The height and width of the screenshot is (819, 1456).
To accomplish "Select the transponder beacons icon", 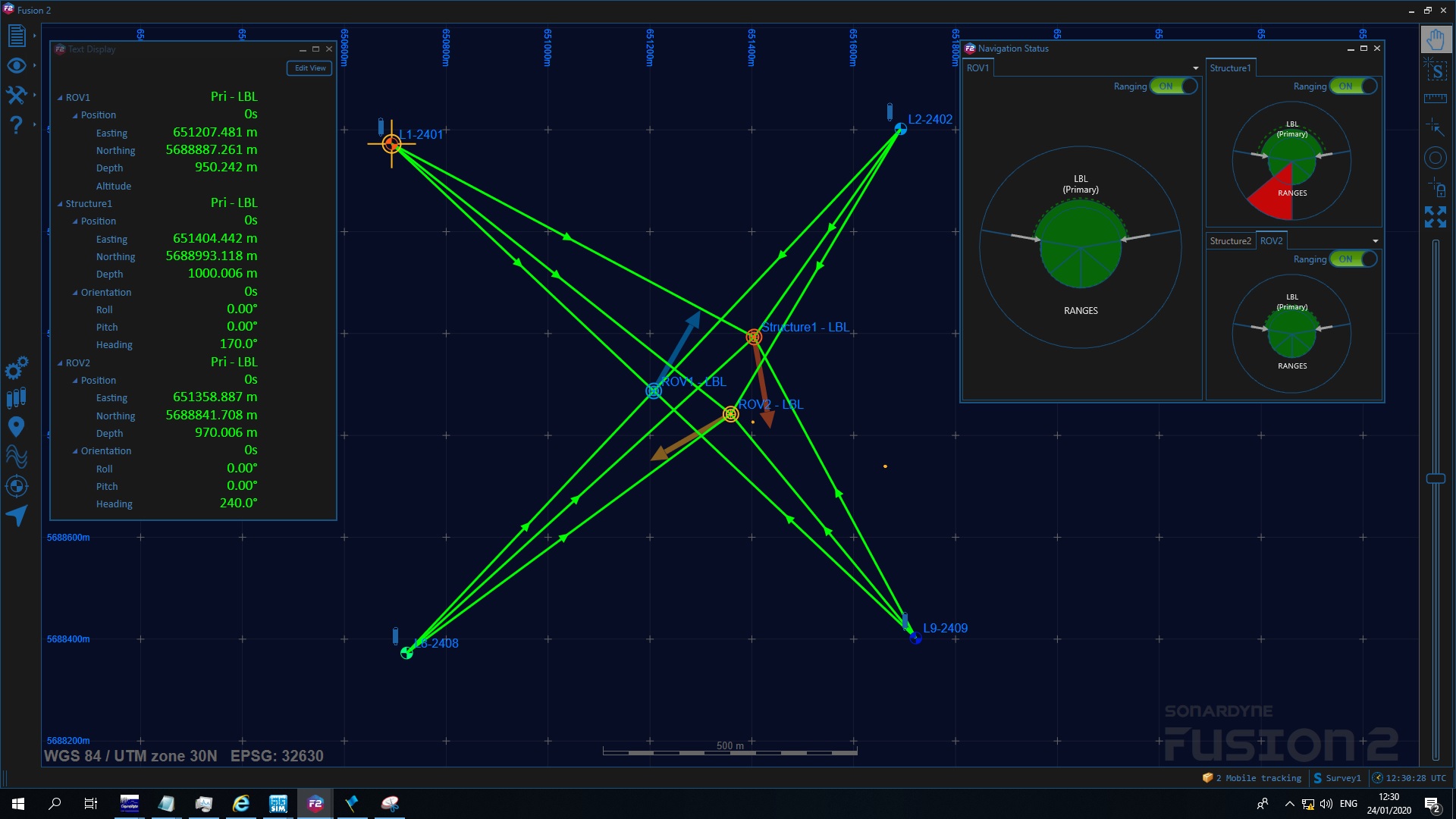I will [x=17, y=397].
